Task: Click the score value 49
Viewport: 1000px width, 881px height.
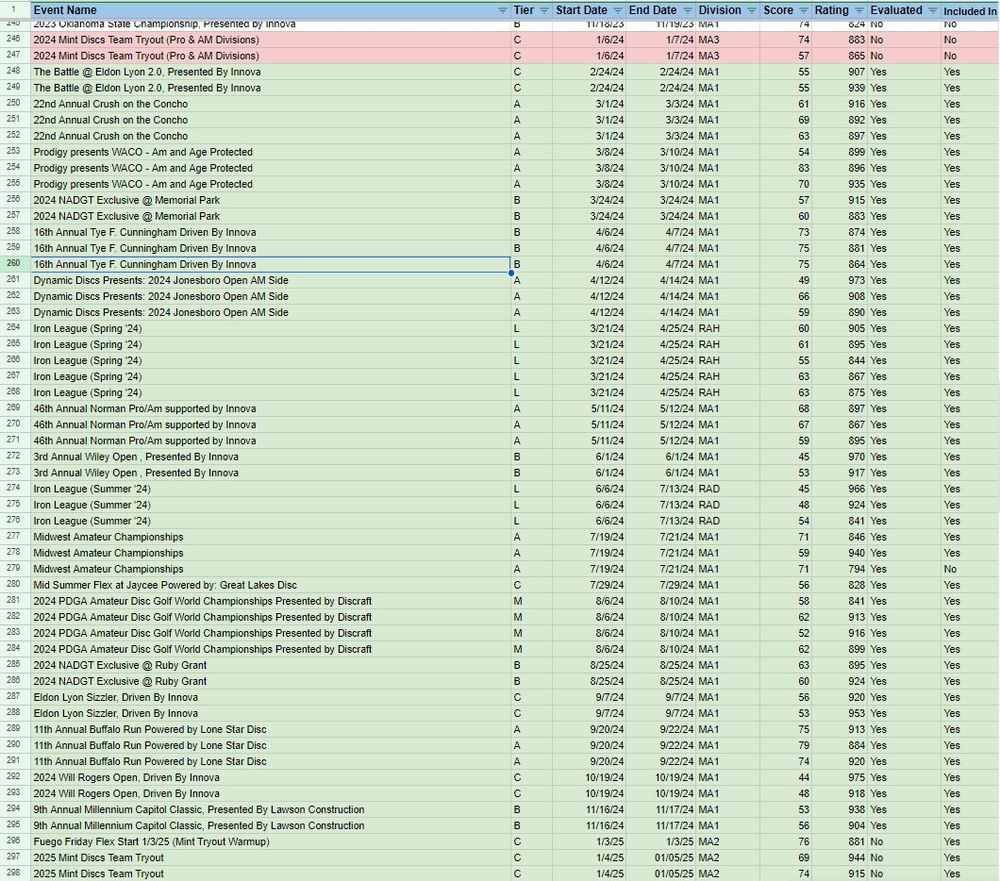Action: pos(804,280)
